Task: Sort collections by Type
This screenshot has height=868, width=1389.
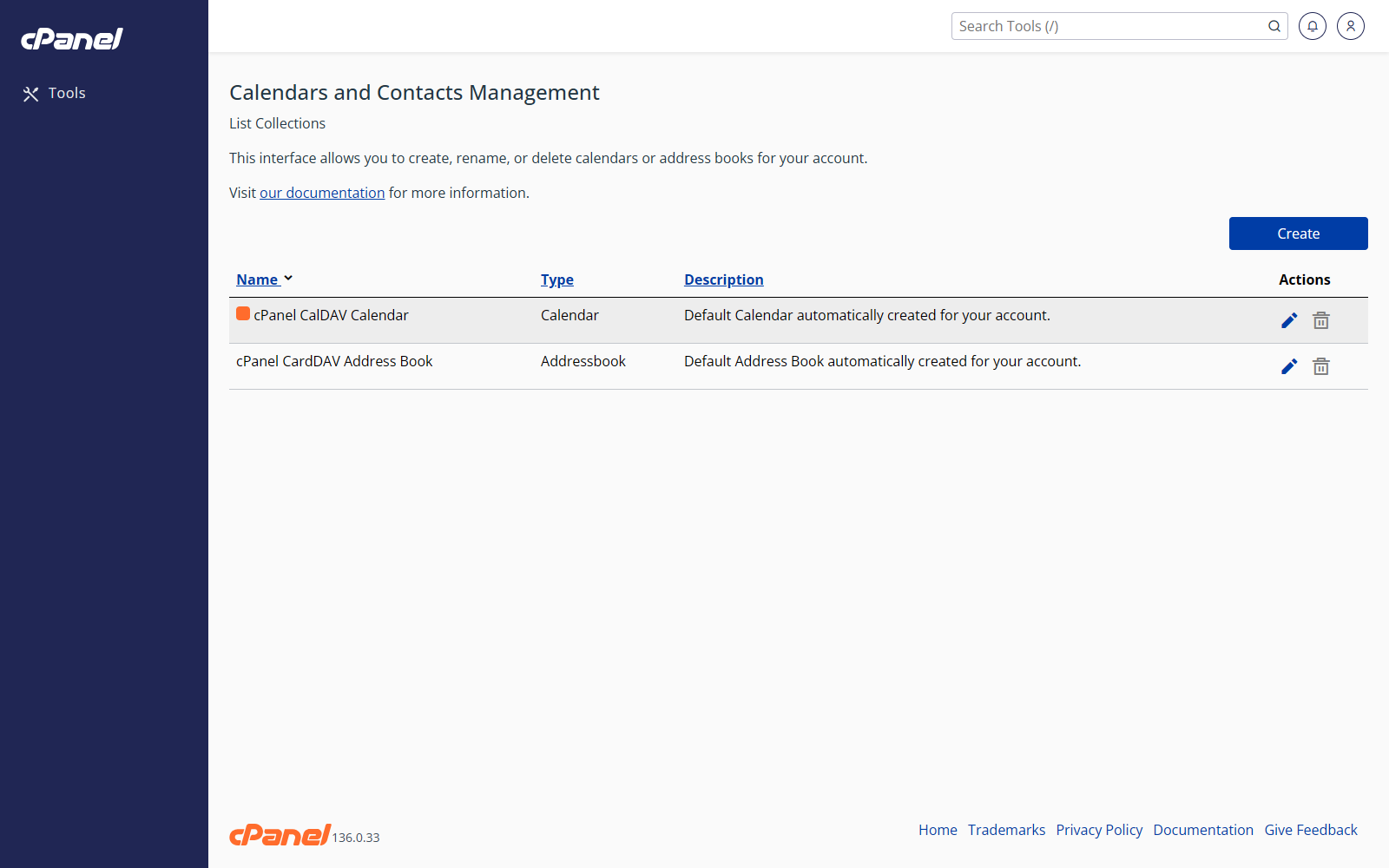Action: click(557, 279)
